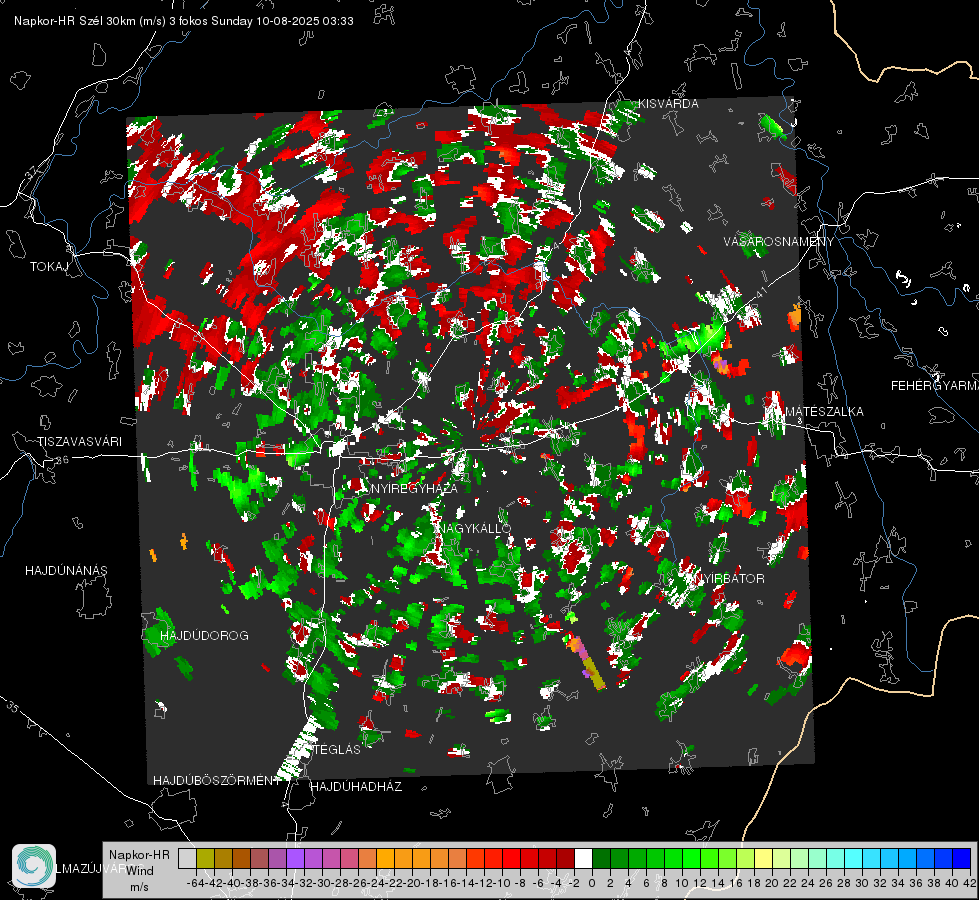Select the yellow swatch between 18 and 20
979x900 pixels.
click(x=763, y=859)
